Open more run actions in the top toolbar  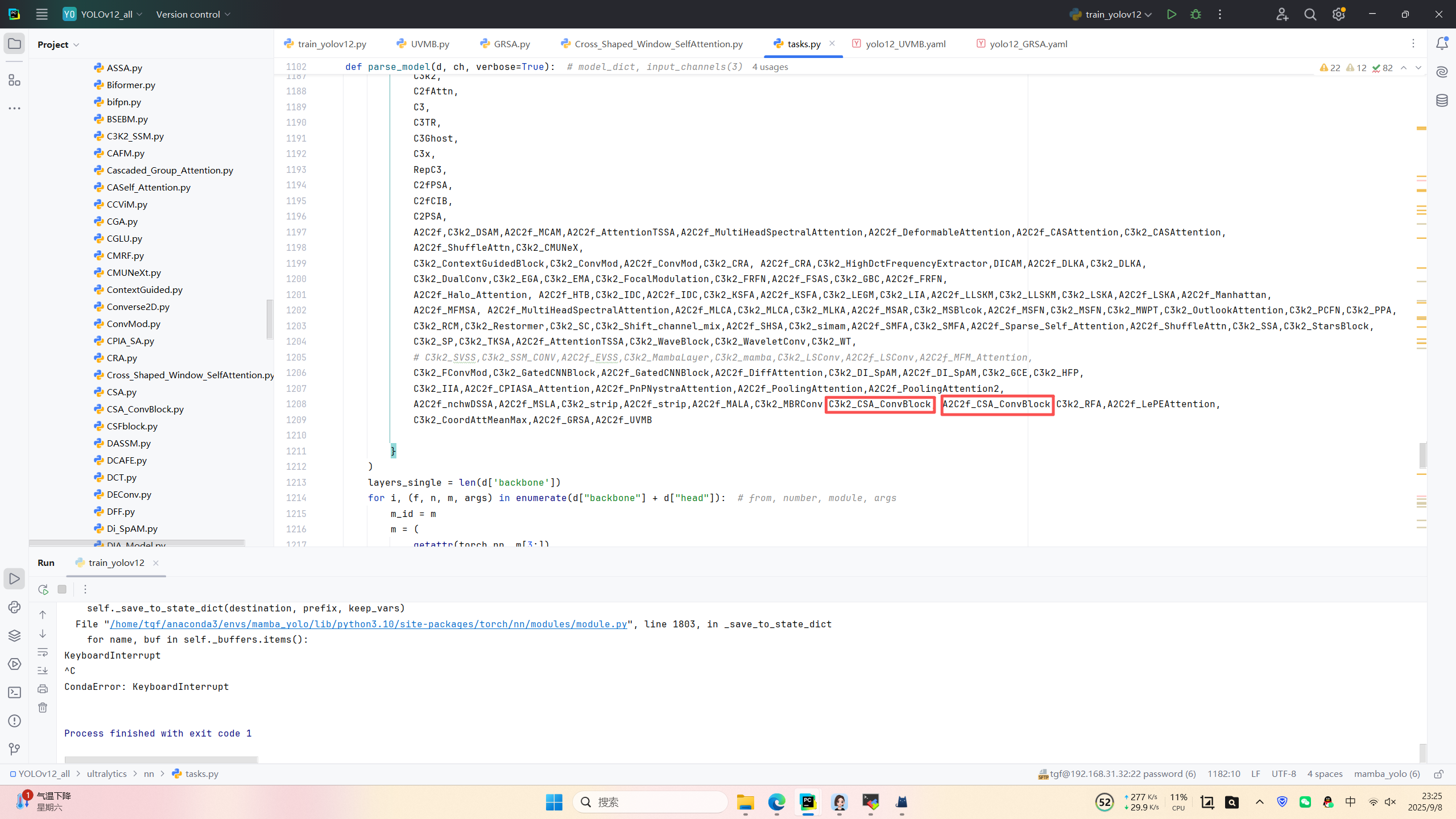[1220, 14]
